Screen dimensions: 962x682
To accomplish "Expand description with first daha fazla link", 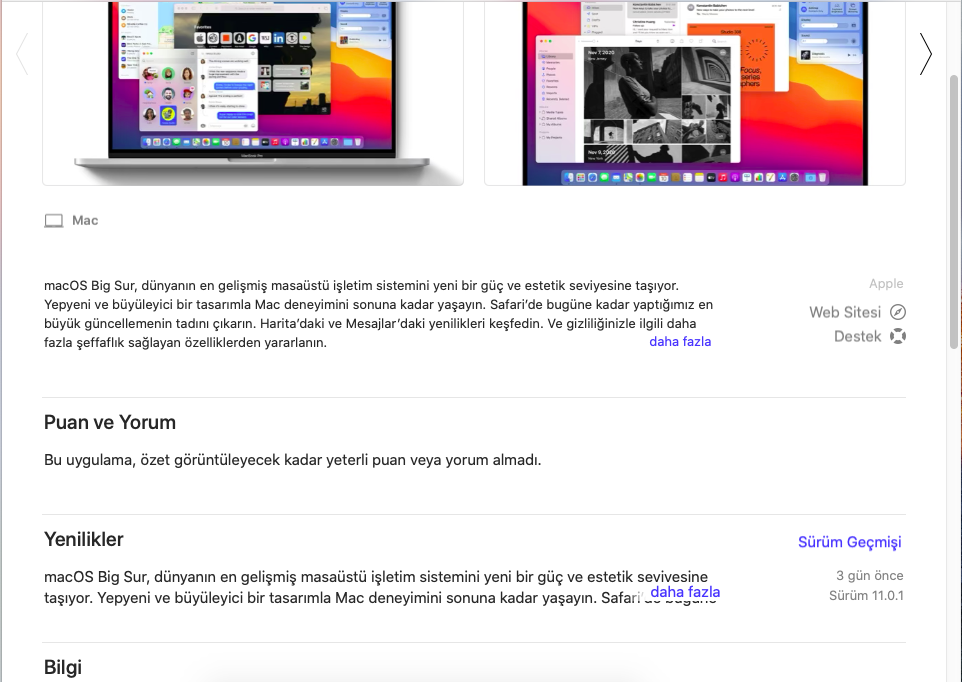I will coord(680,342).
